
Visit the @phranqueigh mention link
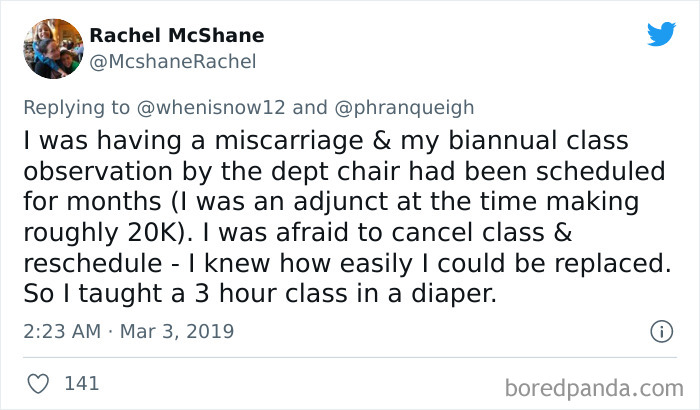coord(403,107)
